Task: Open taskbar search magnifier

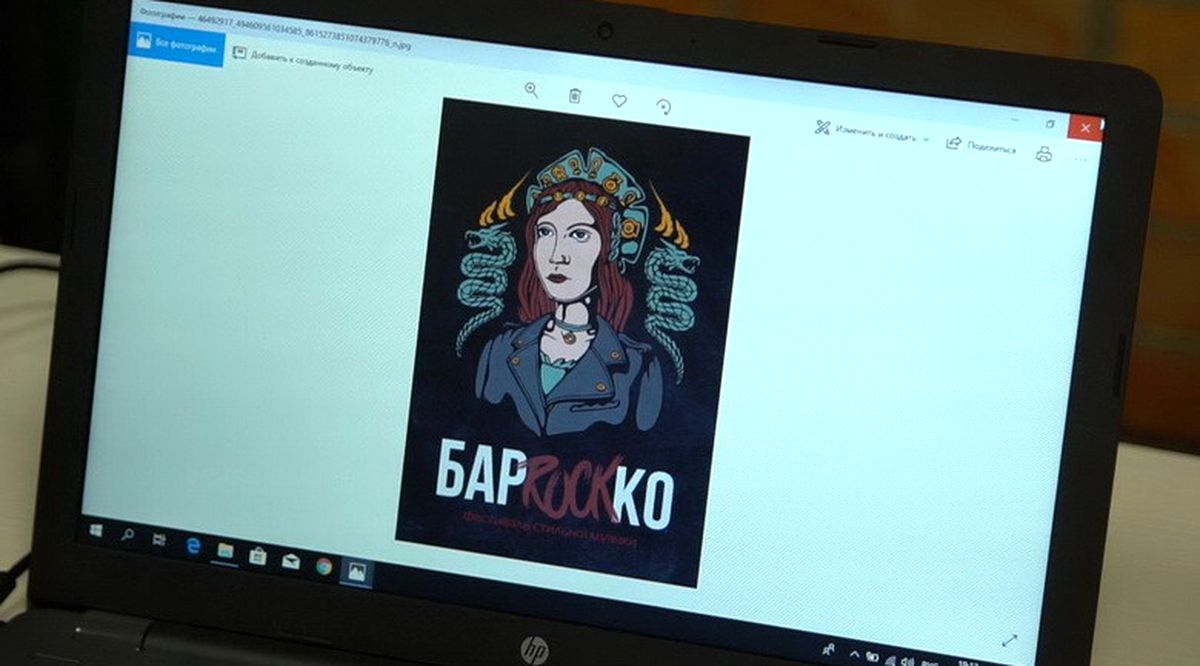Action: (127, 536)
